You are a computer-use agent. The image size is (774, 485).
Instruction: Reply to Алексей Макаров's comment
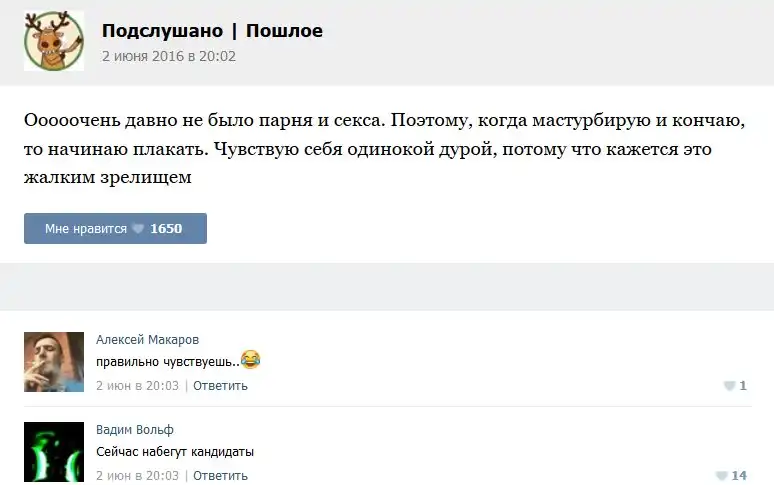(x=220, y=385)
